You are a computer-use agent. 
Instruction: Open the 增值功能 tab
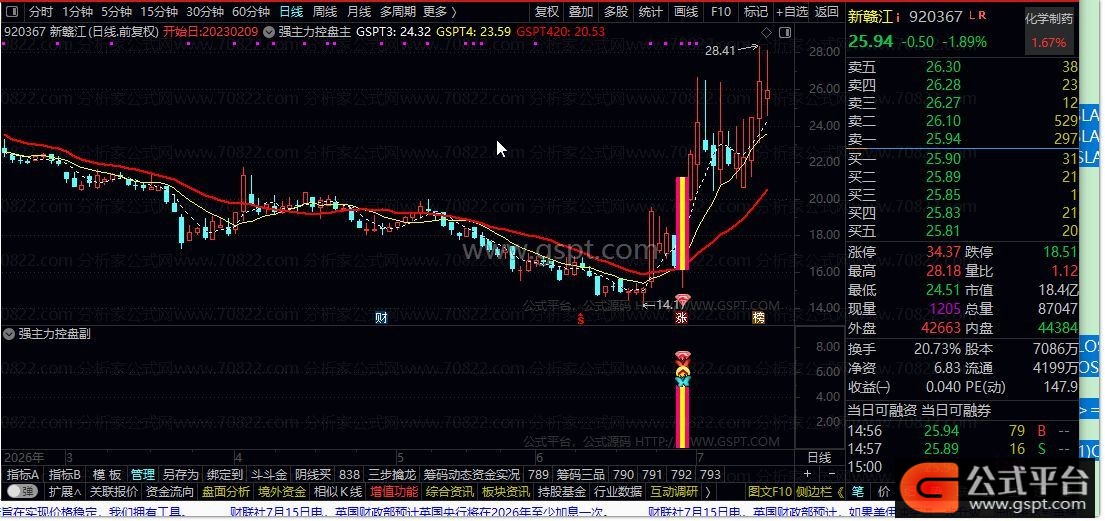click(x=394, y=491)
